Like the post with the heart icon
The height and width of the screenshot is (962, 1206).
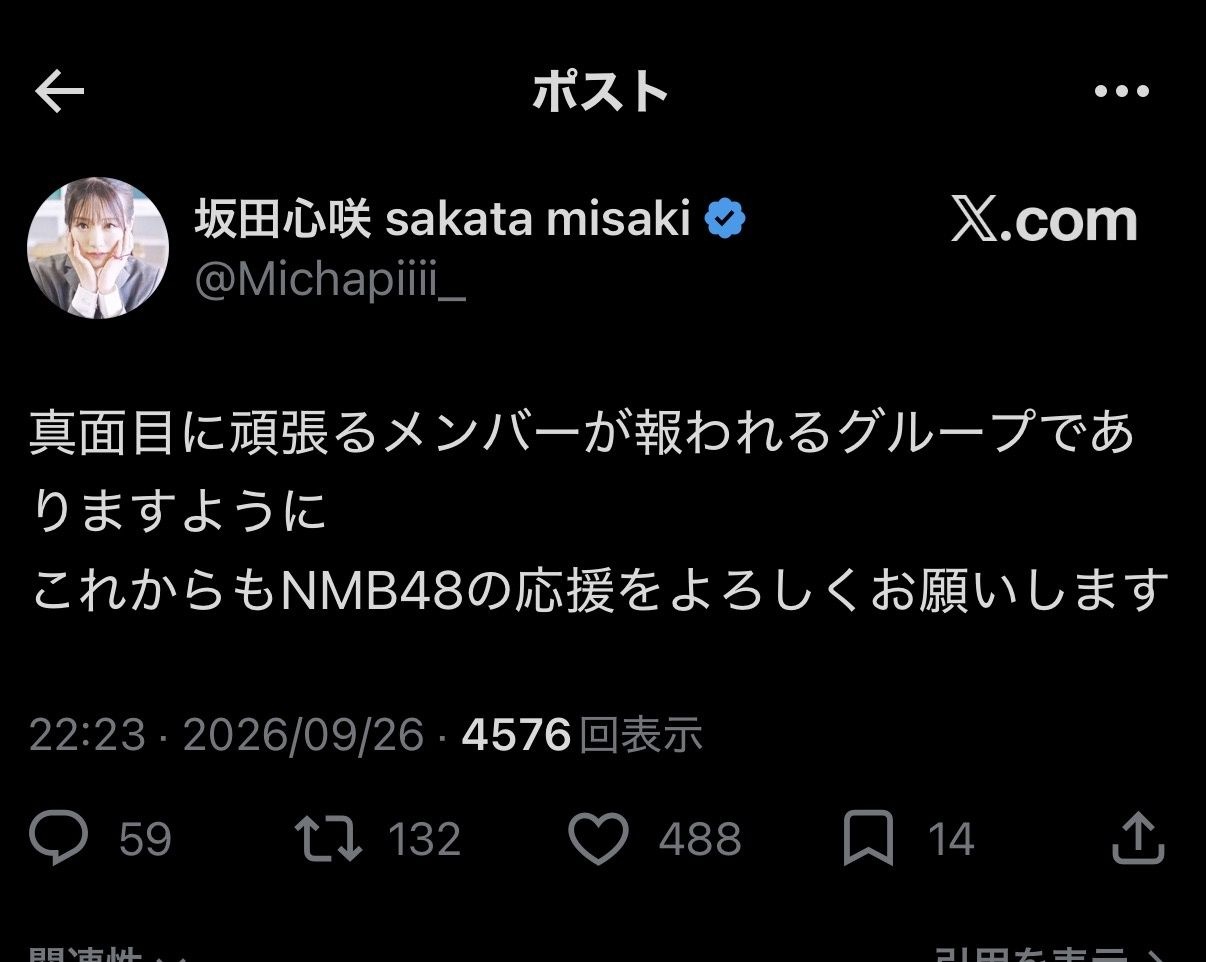tap(598, 838)
